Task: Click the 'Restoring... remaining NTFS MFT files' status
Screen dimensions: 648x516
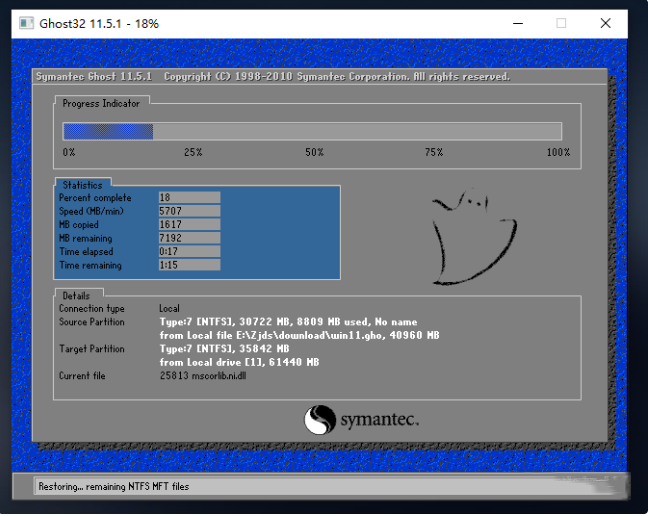Action: [114, 487]
